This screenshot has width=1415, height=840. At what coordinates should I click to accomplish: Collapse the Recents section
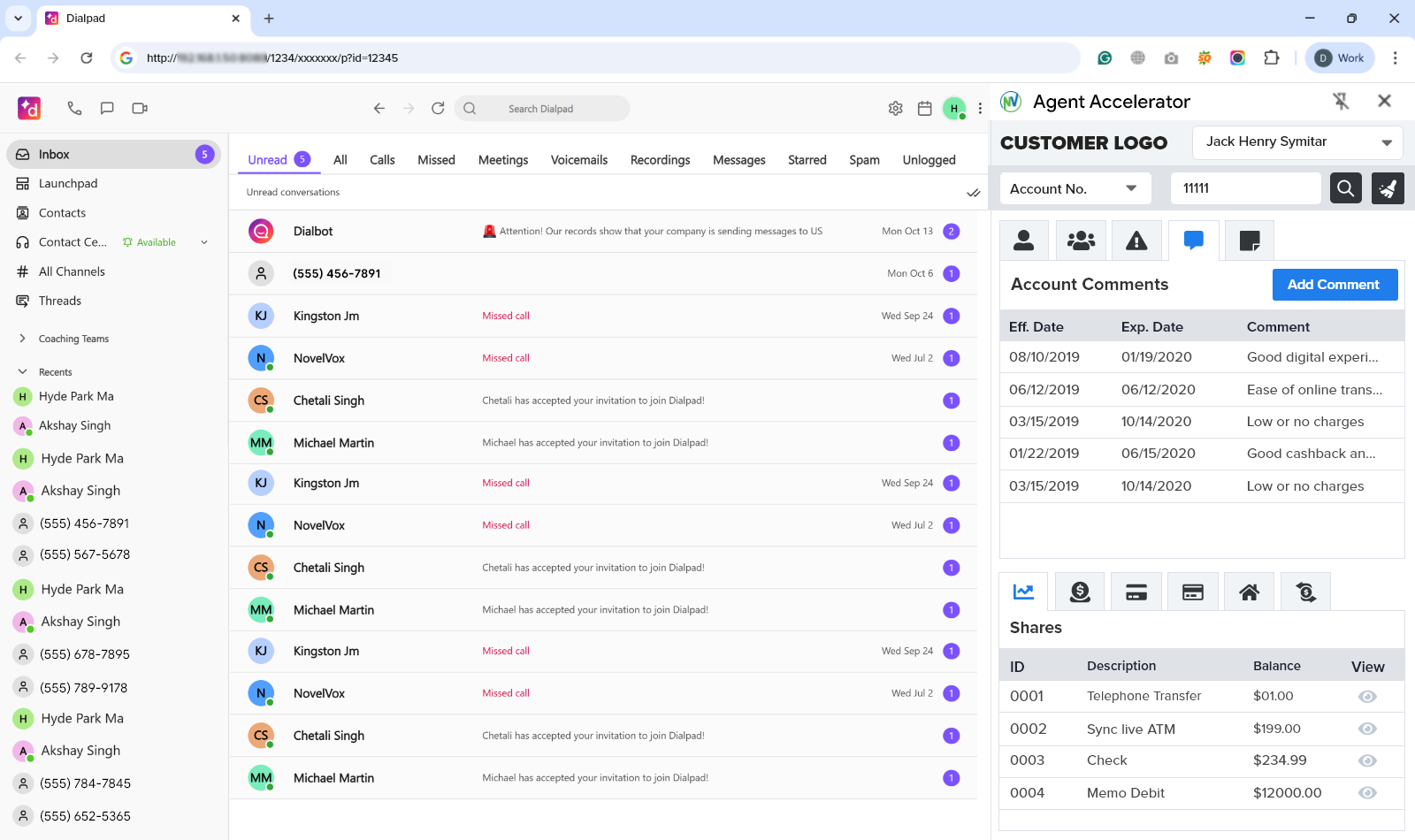[22, 372]
